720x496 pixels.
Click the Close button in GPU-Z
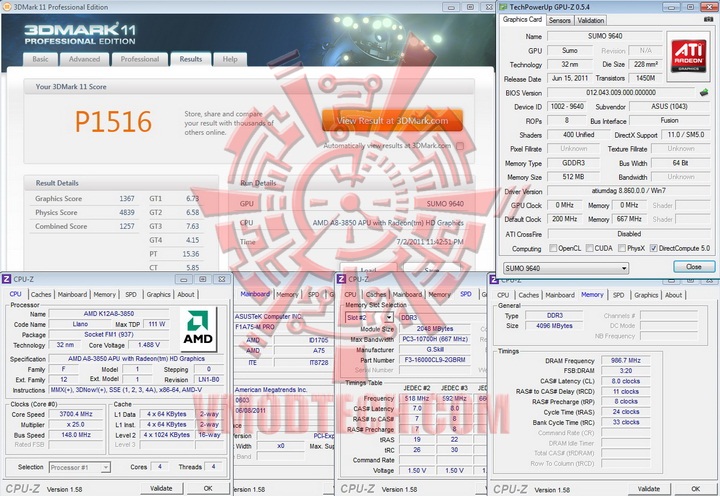[x=694, y=267]
